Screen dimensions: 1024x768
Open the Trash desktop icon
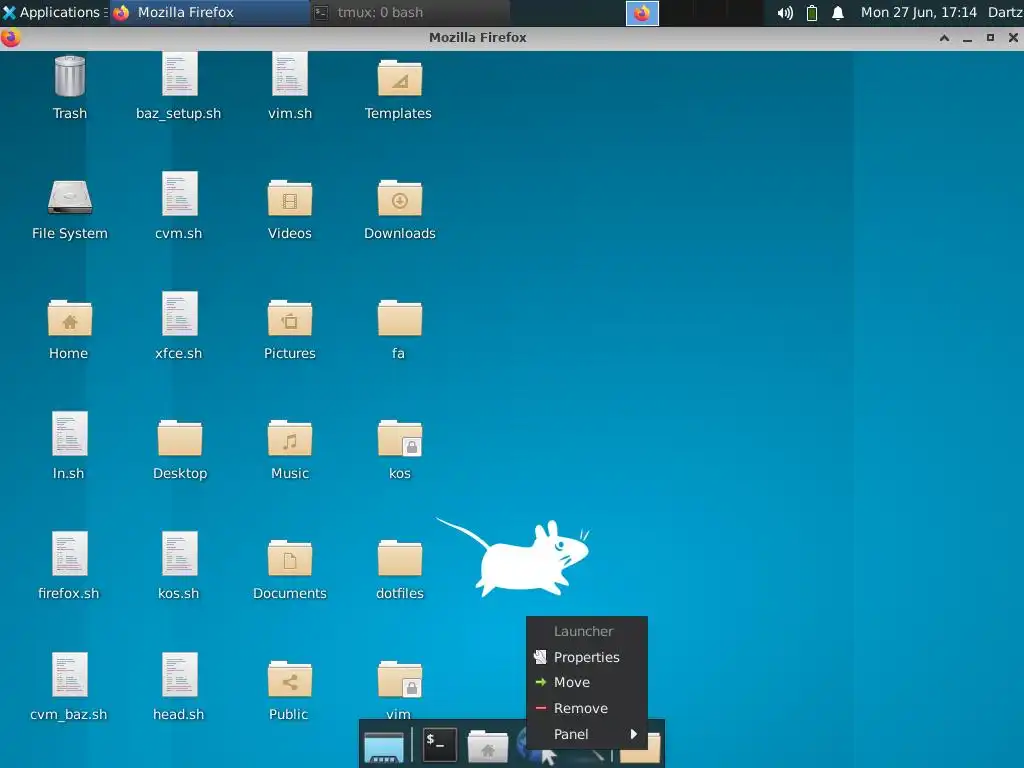69,77
